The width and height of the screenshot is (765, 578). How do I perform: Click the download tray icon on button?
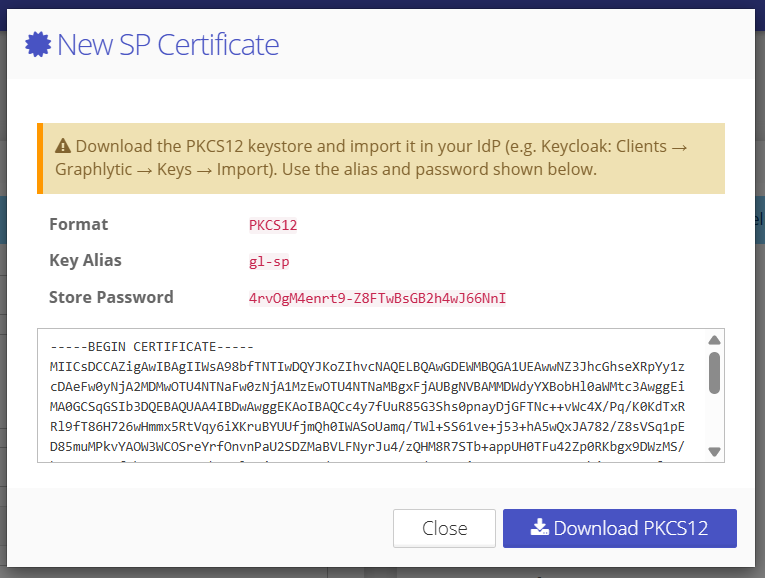(540, 527)
